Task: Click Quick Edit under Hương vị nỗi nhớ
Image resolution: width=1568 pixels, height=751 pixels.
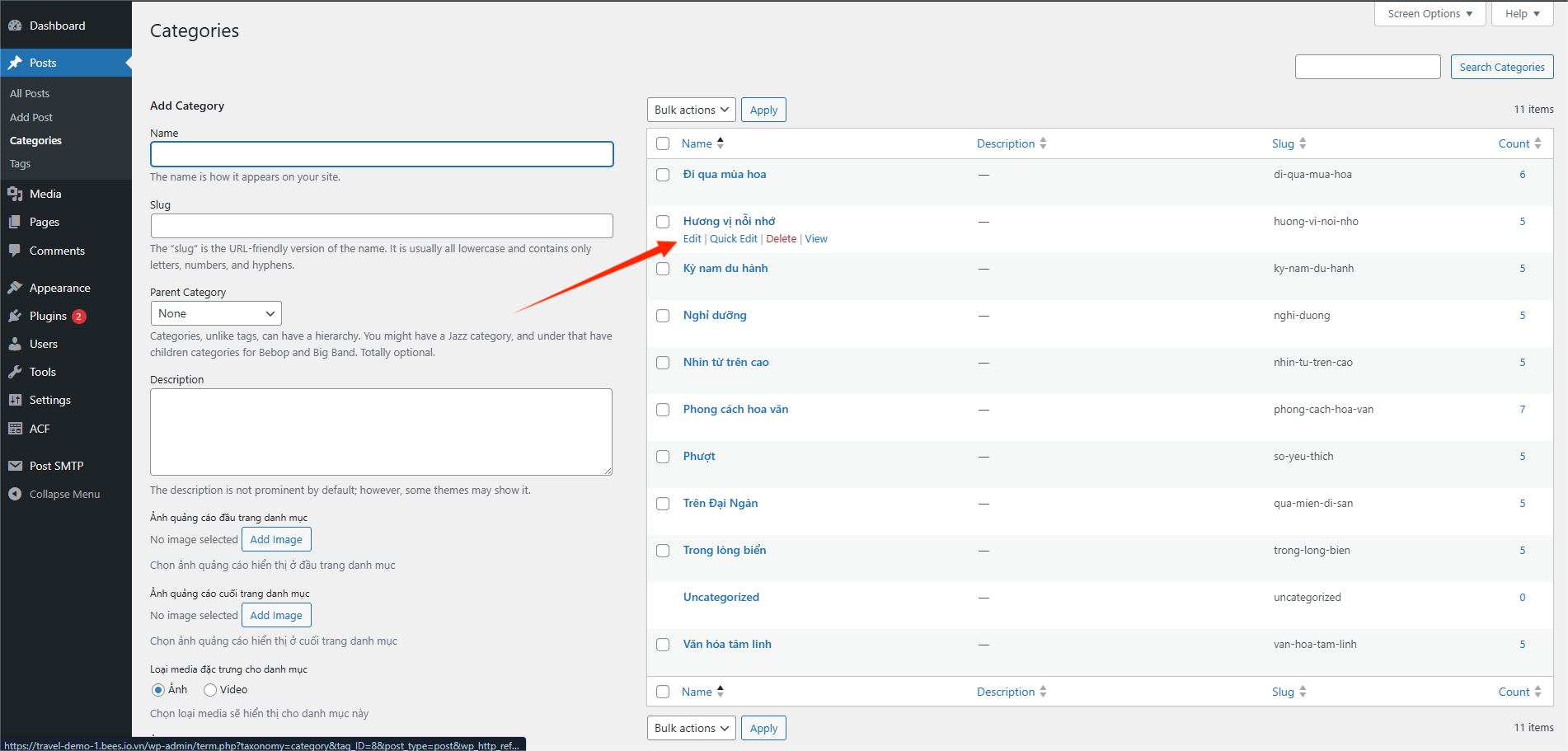Action: (x=733, y=239)
